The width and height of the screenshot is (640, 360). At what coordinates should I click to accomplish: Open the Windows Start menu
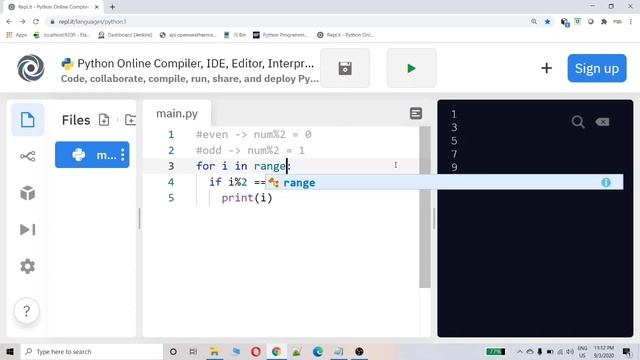[10, 351]
